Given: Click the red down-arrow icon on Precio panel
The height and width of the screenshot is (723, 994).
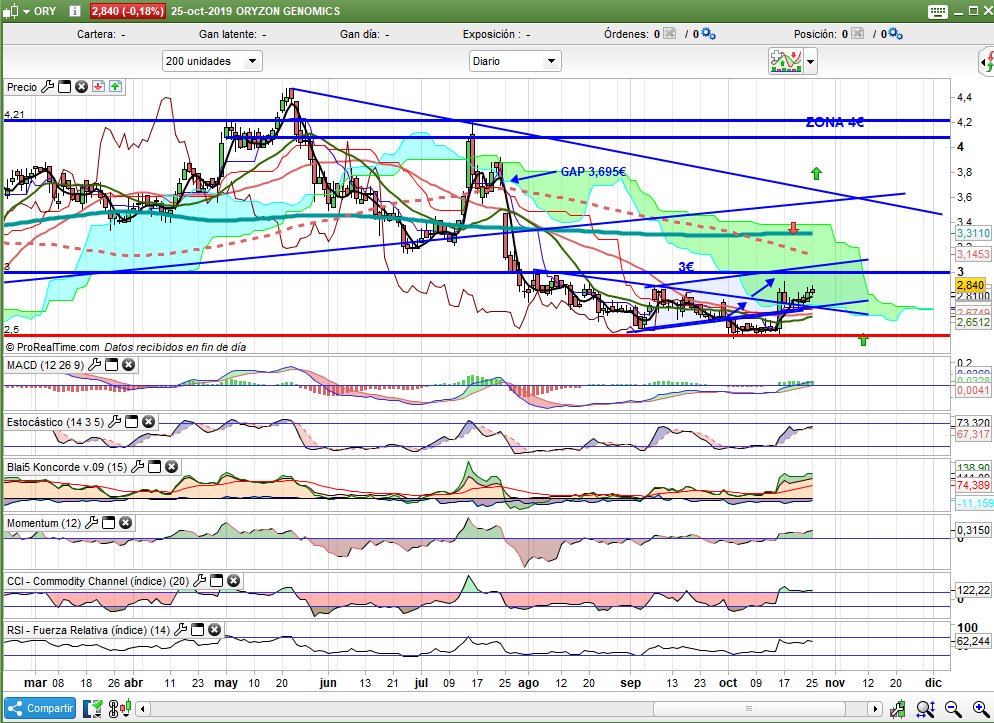Looking at the screenshot, I should click(x=98, y=87).
